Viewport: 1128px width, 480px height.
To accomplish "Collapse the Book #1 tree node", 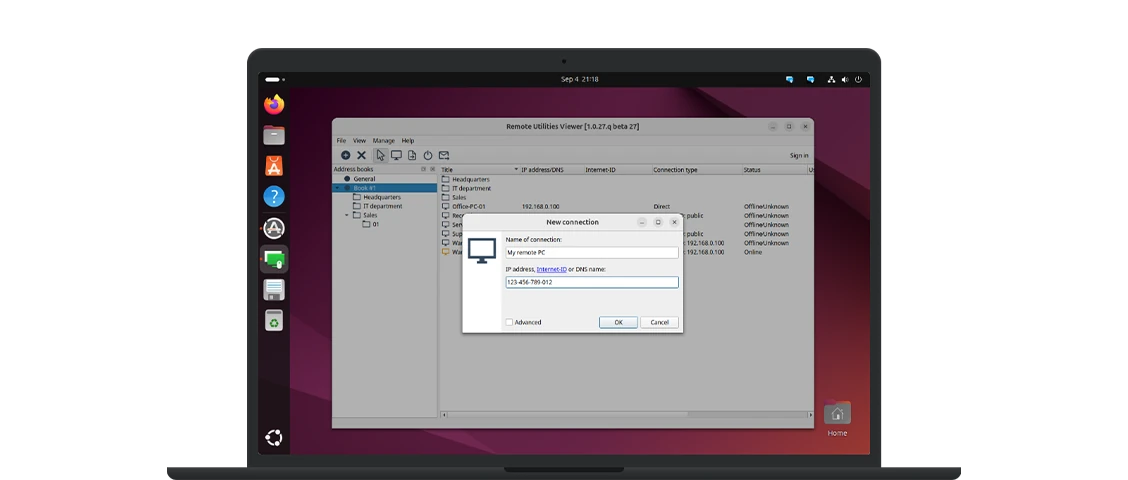I will tap(337, 188).
